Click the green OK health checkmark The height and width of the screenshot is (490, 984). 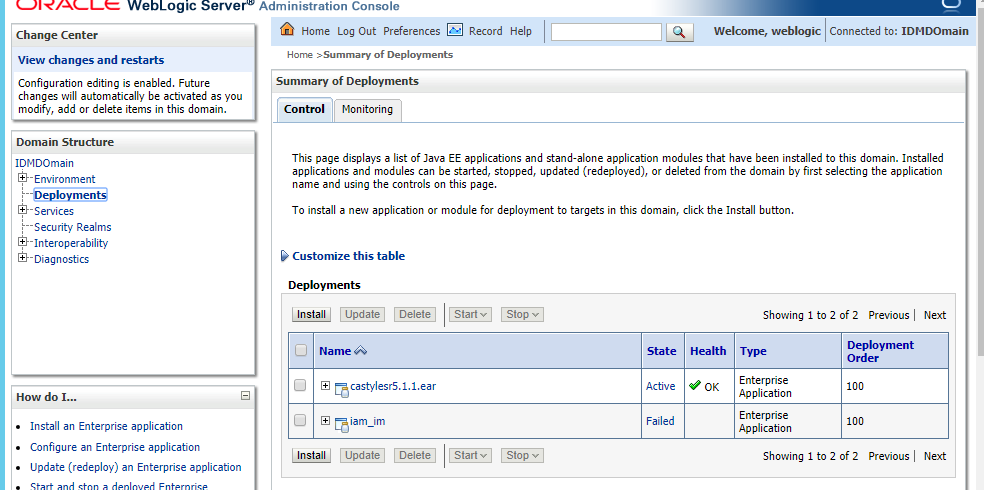tap(695, 385)
